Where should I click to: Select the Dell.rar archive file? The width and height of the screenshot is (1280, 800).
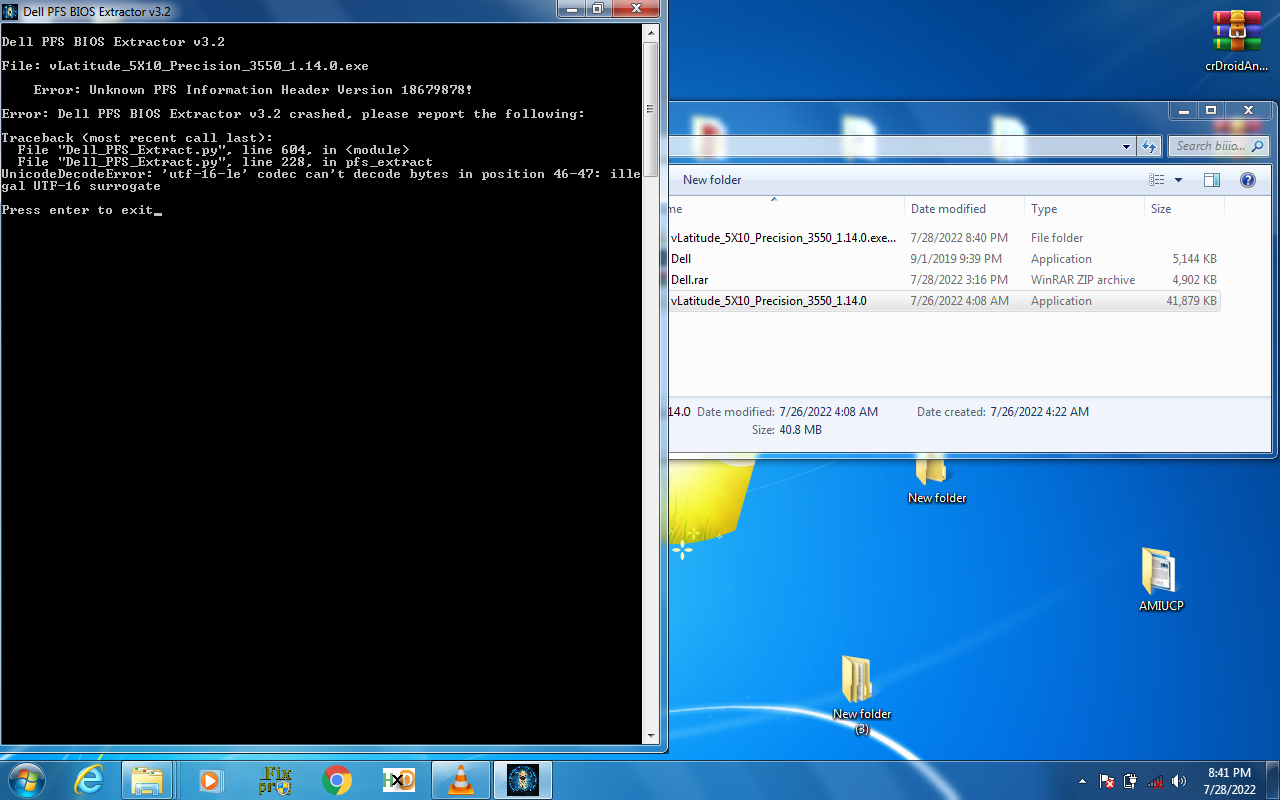click(944, 280)
